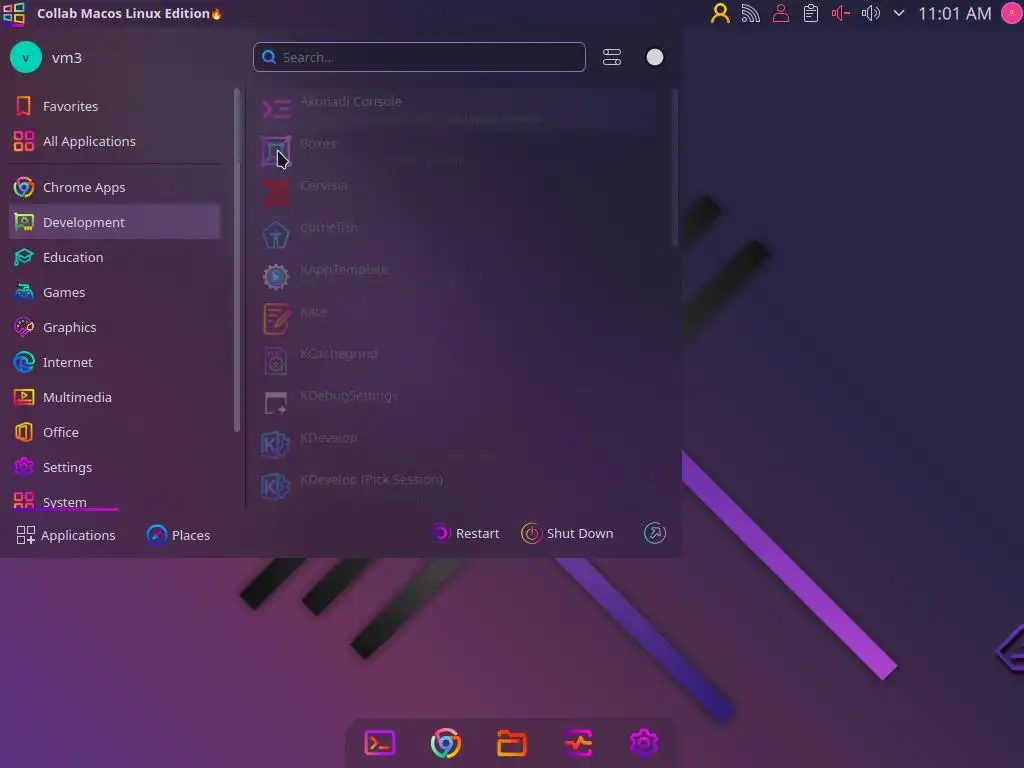Click the white pin circle button

click(654, 57)
